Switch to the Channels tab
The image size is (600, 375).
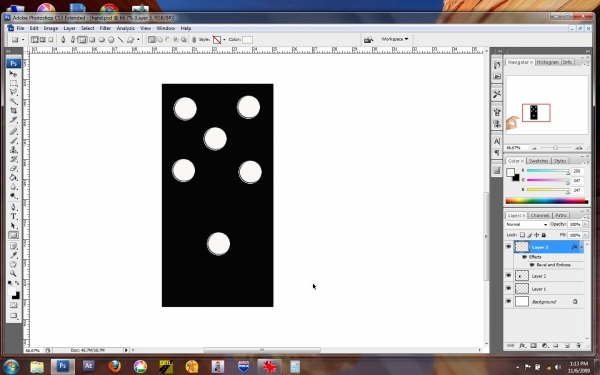coord(540,215)
